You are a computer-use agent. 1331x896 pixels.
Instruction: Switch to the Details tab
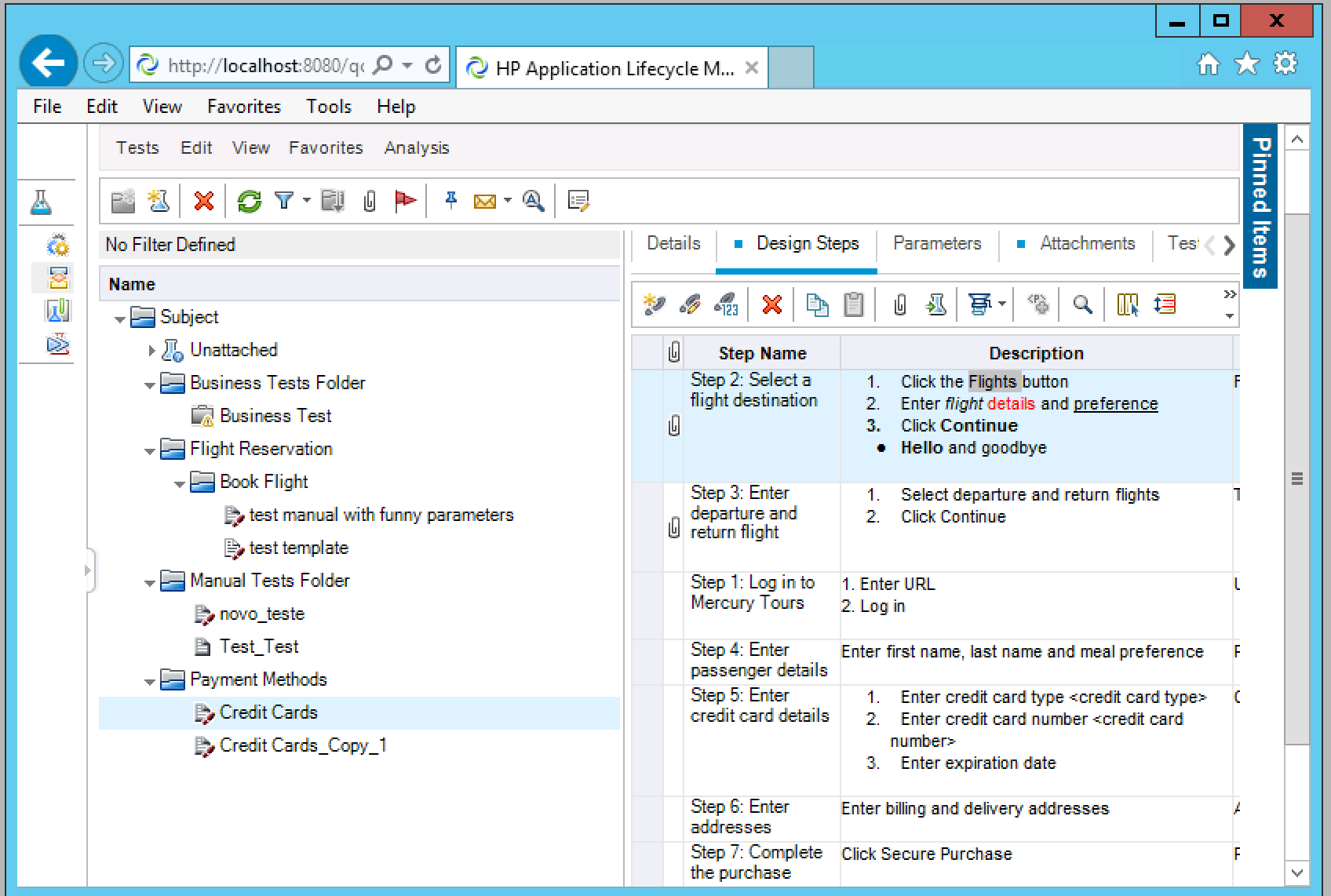click(x=673, y=244)
